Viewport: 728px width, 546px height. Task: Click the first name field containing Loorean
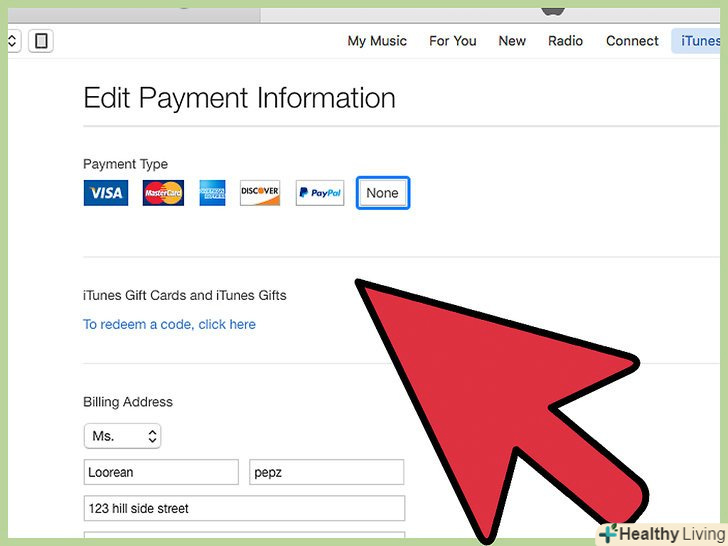[161, 472]
